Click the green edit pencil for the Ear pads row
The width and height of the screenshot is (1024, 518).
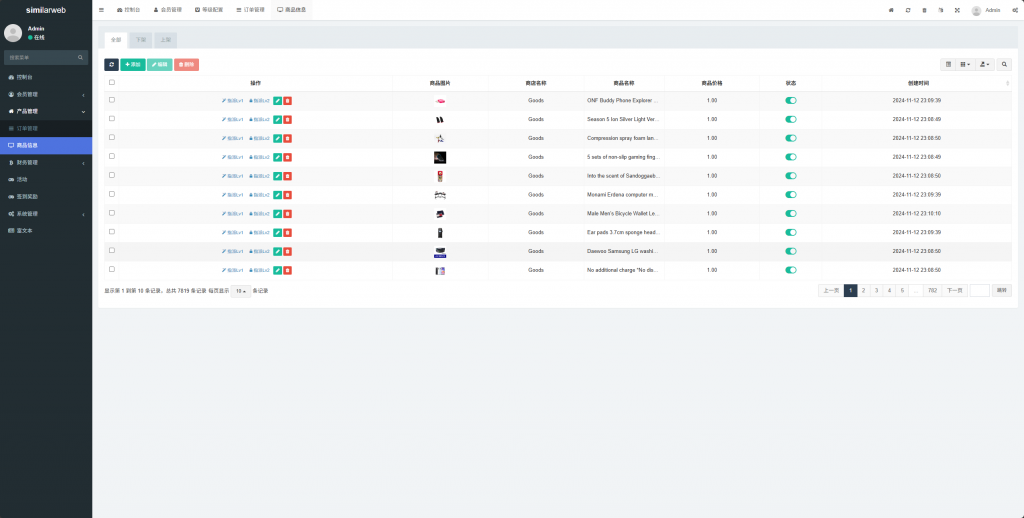click(x=277, y=232)
